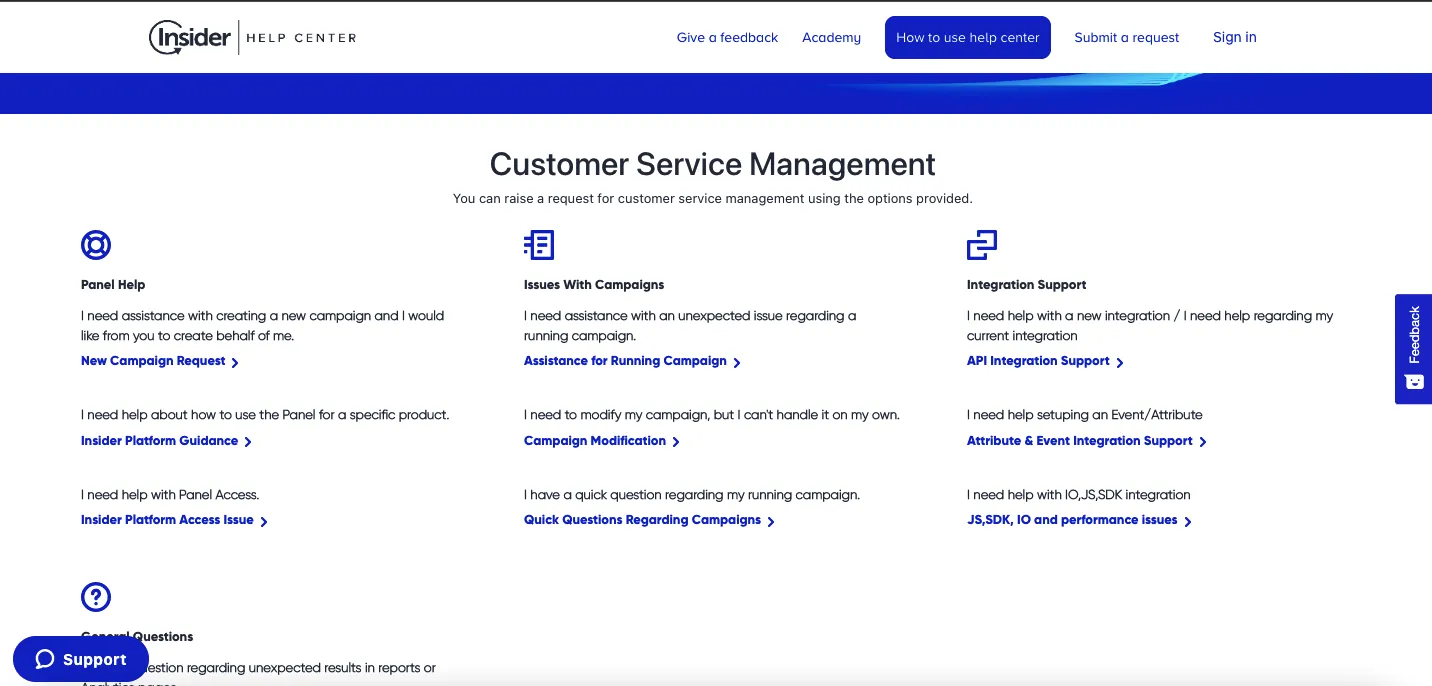Image resolution: width=1432 pixels, height=686 pixels.
Task: Open the Insider Platform Access Issue link
Action: (167, 520)
